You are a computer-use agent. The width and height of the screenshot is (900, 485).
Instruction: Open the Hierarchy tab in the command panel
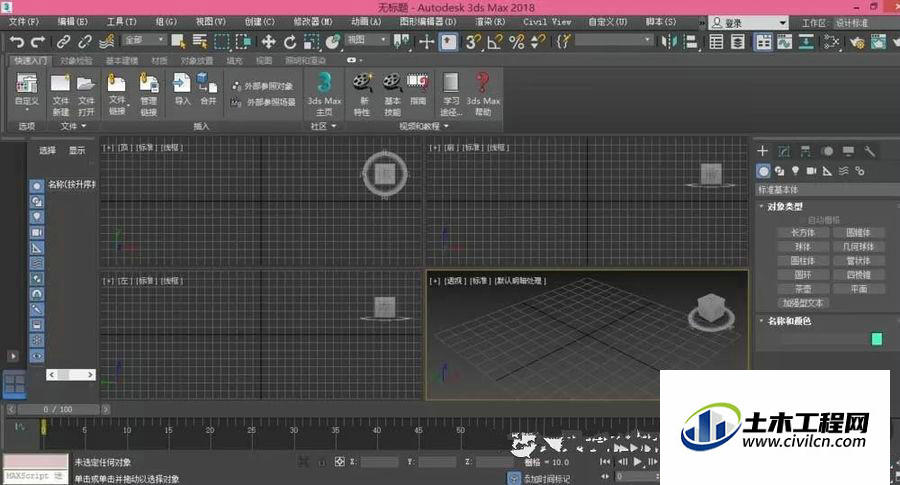pos(806,152)
